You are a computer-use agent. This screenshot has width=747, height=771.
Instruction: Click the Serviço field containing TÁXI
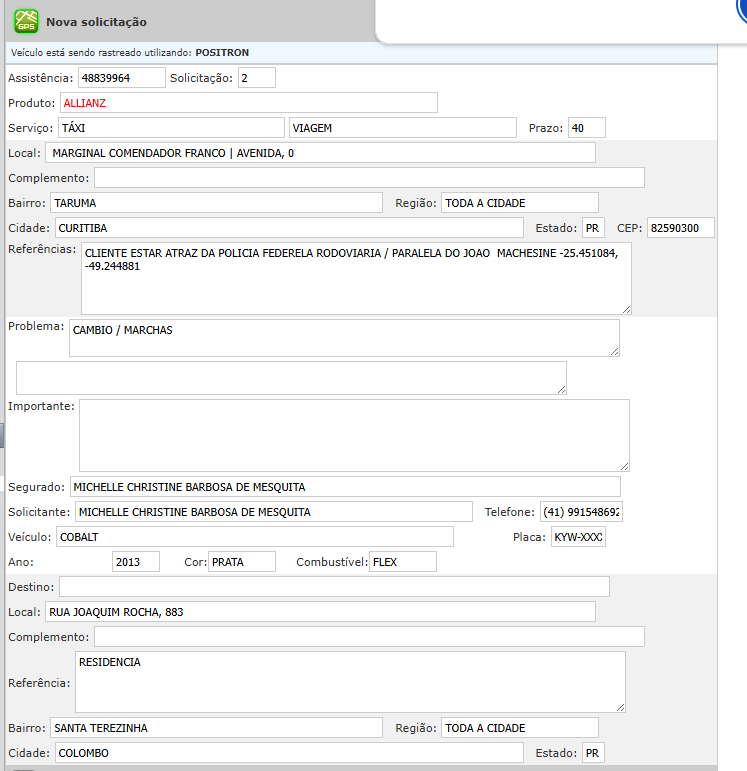(x=171, y=128)
